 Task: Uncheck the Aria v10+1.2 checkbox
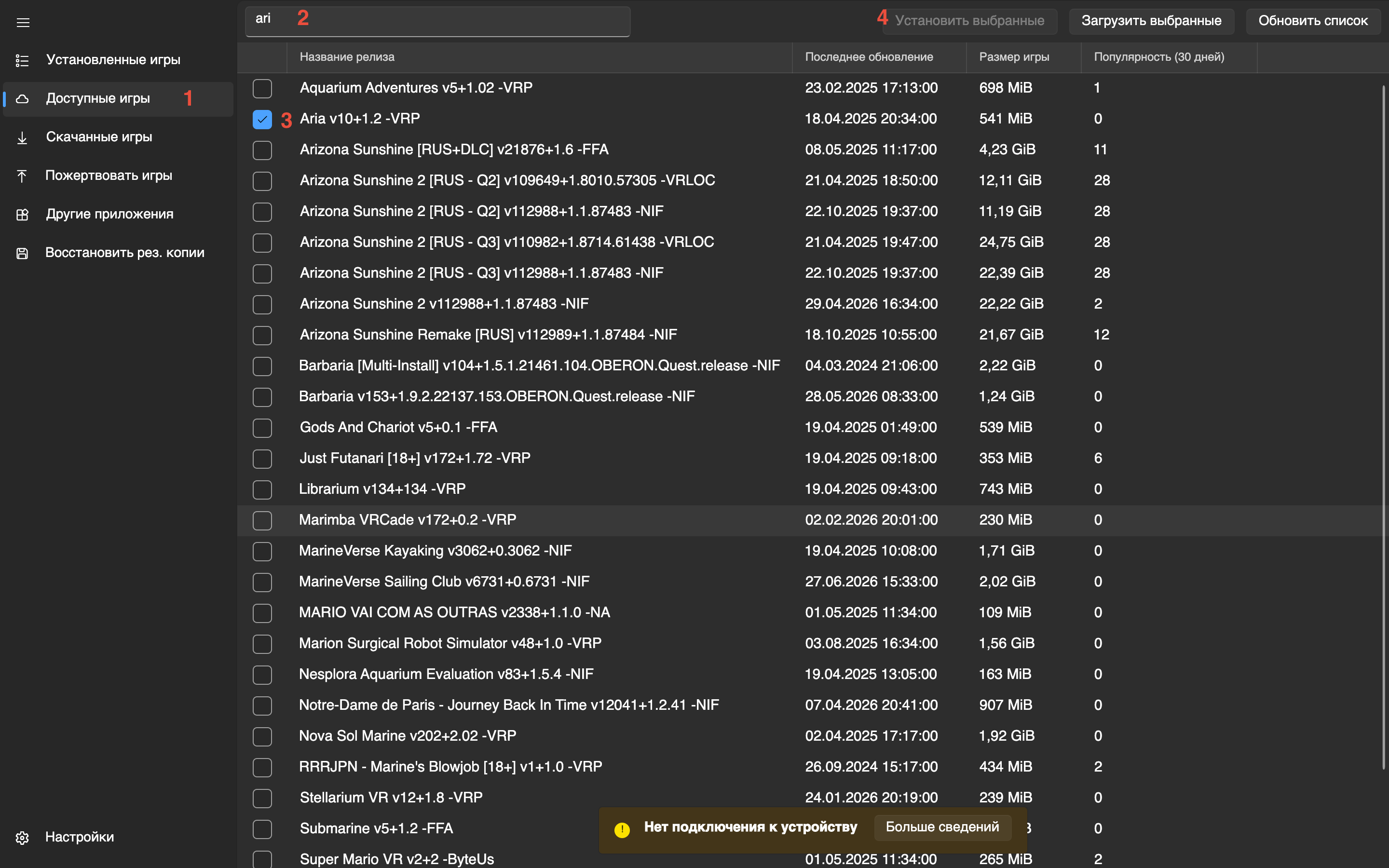(x=262, y=120)
